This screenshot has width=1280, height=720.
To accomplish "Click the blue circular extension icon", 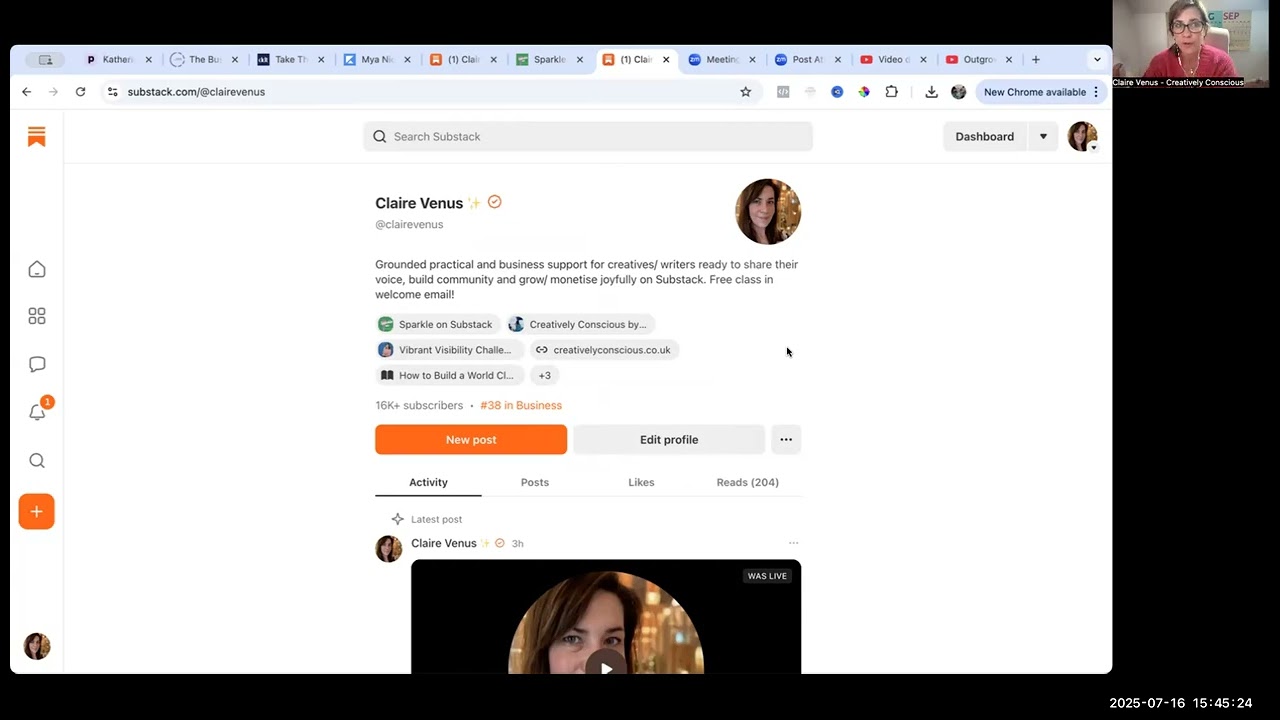I will (x=837, y=92).
